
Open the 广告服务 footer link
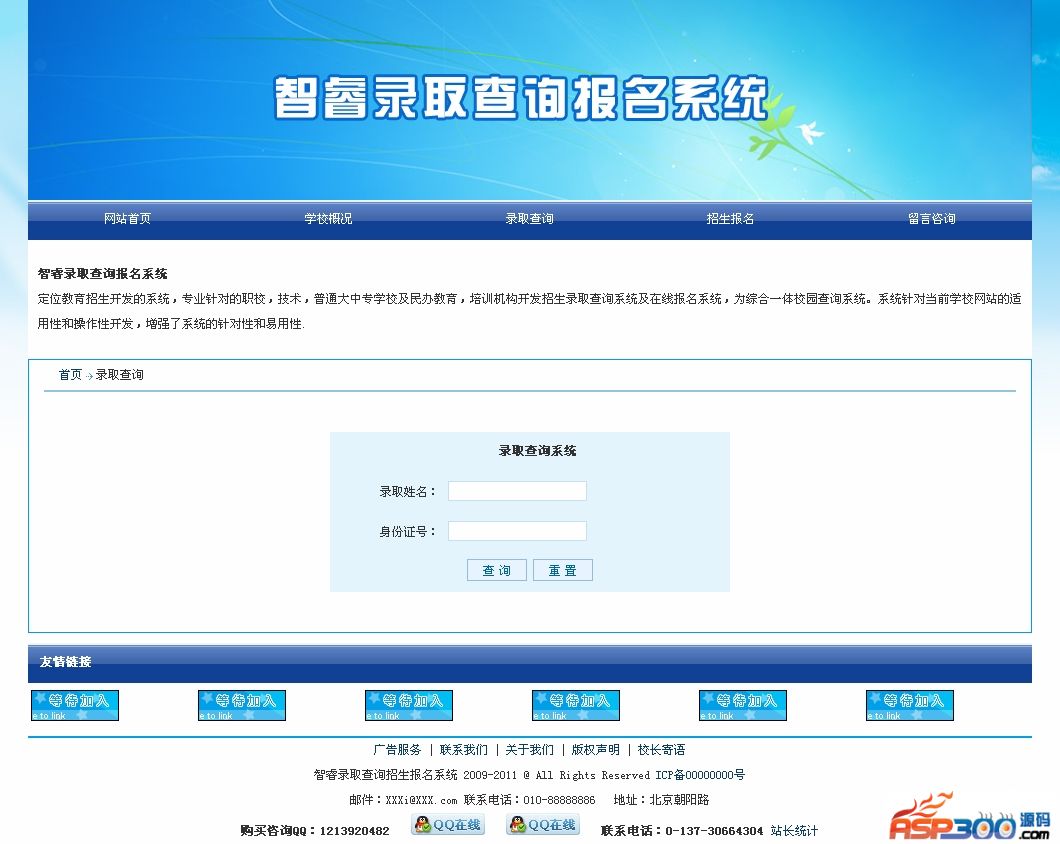tap(398, 749)
